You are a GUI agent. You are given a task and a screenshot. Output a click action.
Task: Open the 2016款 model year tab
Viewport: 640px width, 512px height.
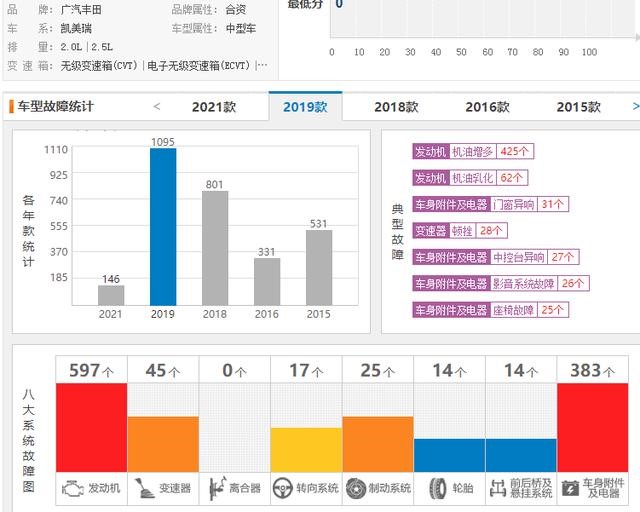(x=487, y=107)
